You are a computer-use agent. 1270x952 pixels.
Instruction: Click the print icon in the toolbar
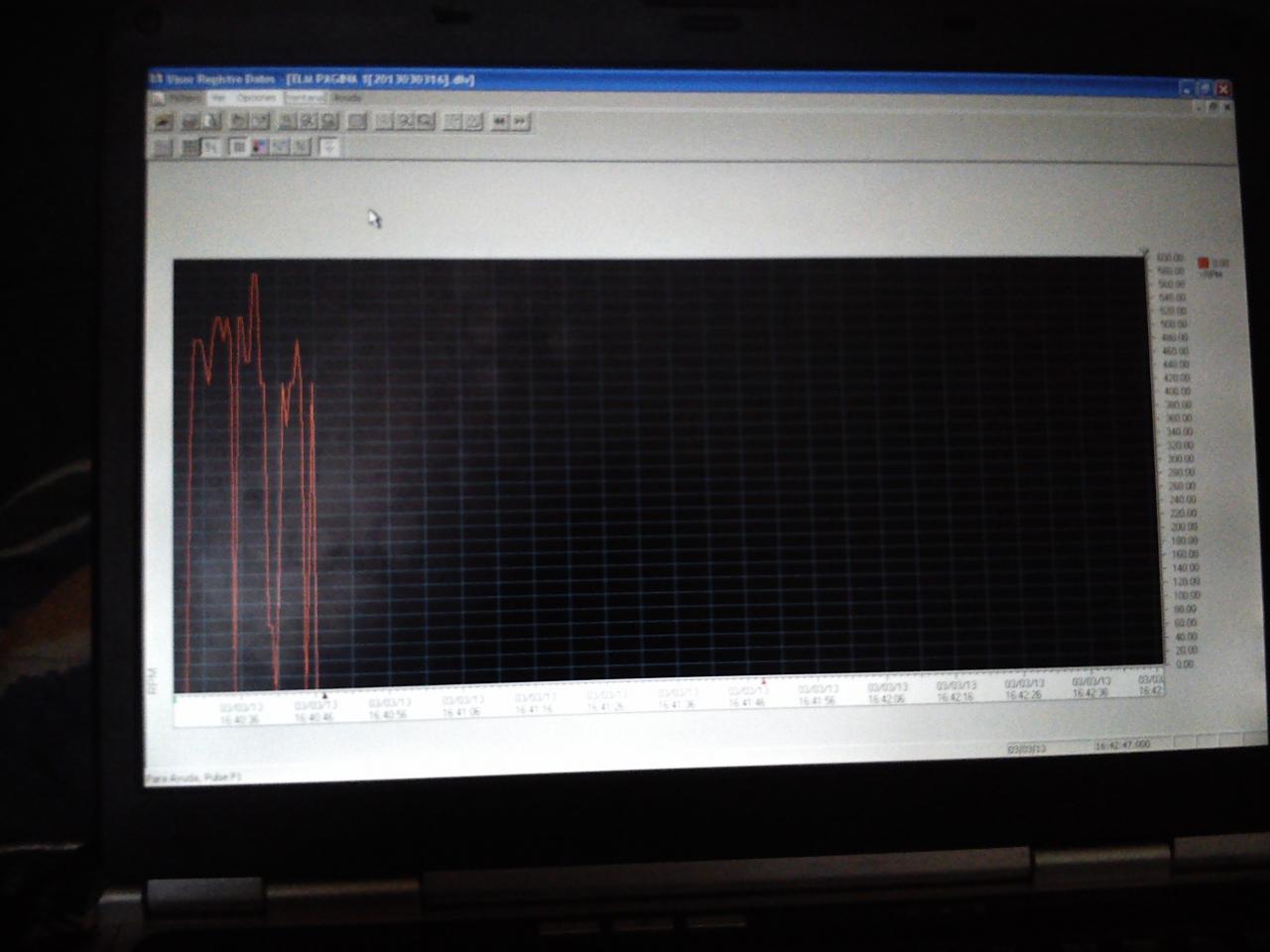(x=189, y=121)
